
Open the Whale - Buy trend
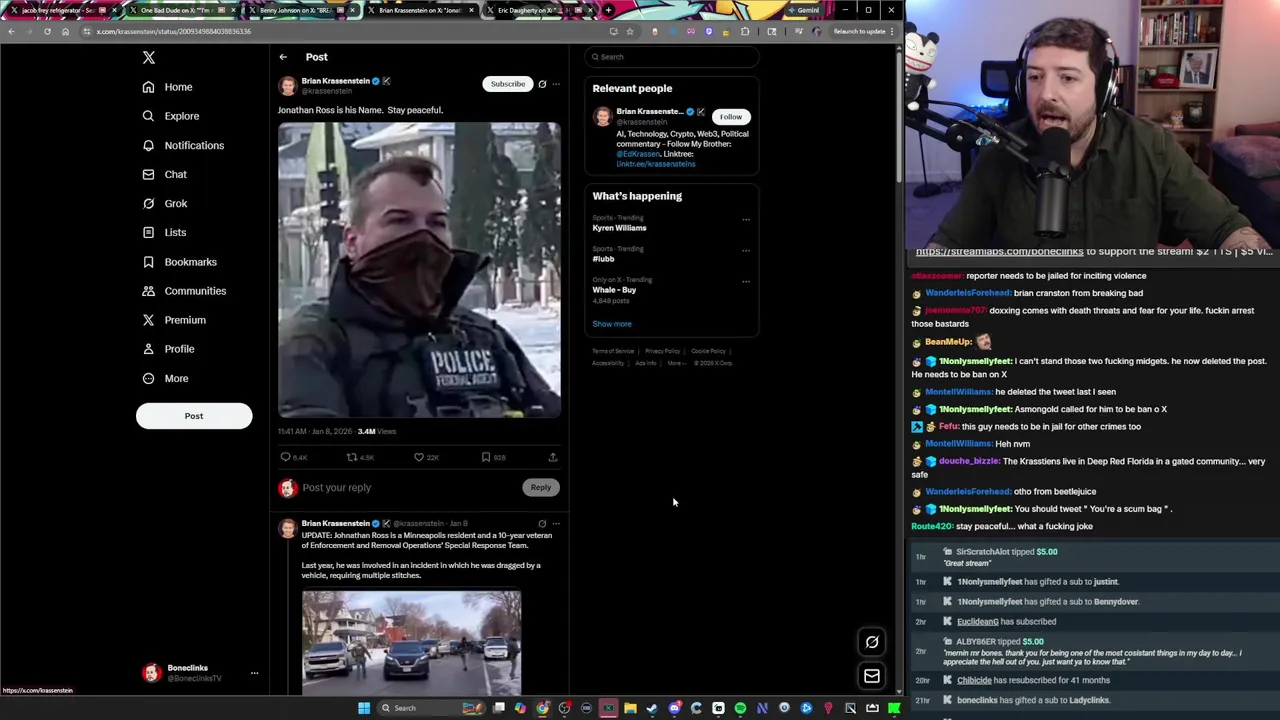click(614, 290)
